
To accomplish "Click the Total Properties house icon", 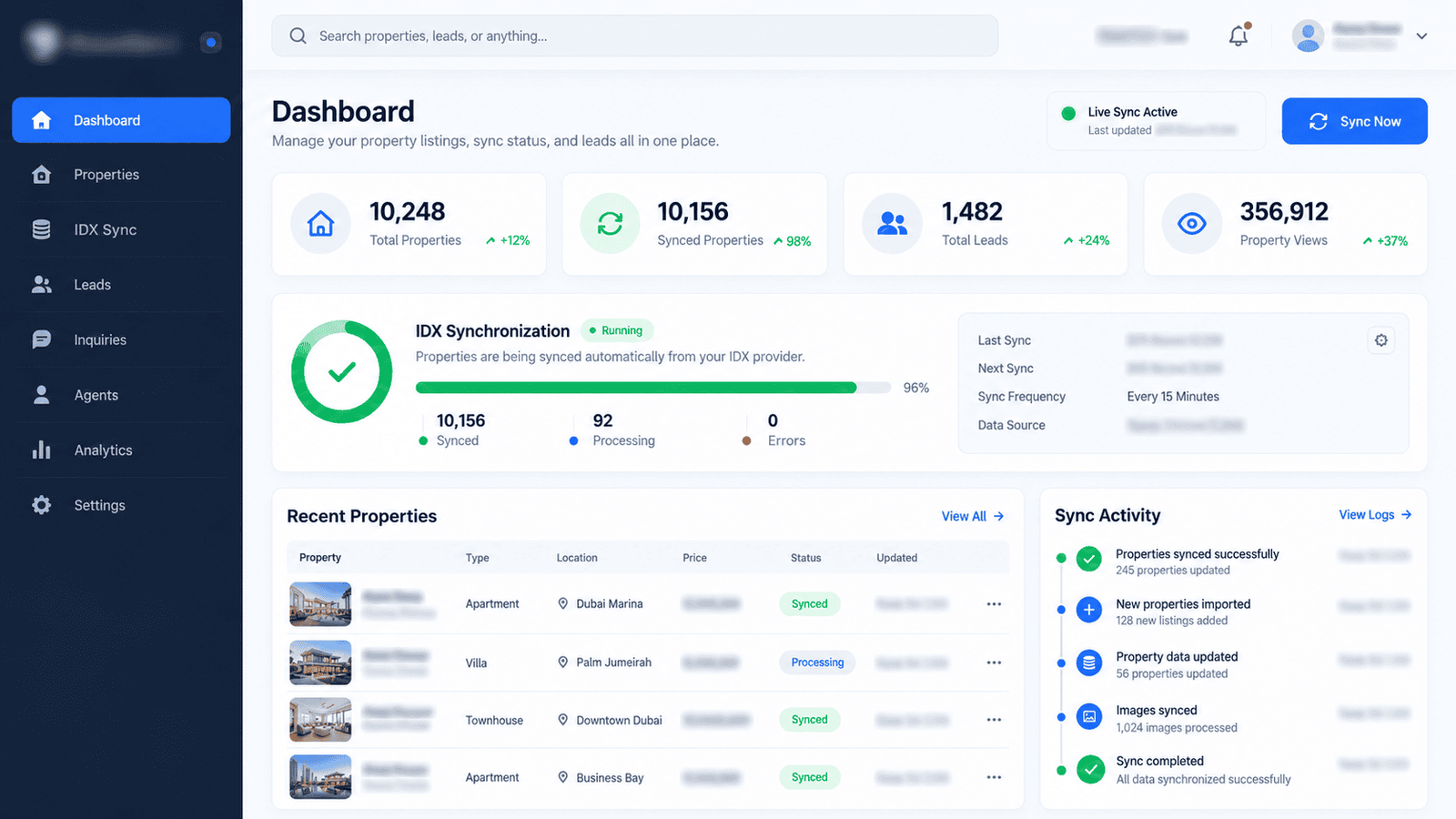I will (320, 223).
